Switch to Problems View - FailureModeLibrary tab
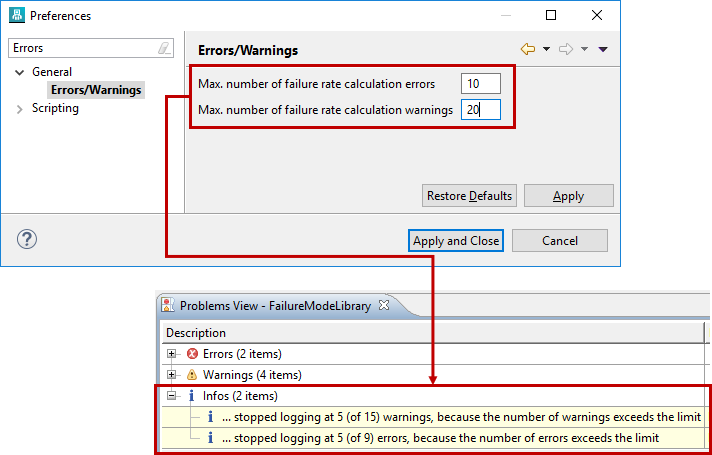 275,305
